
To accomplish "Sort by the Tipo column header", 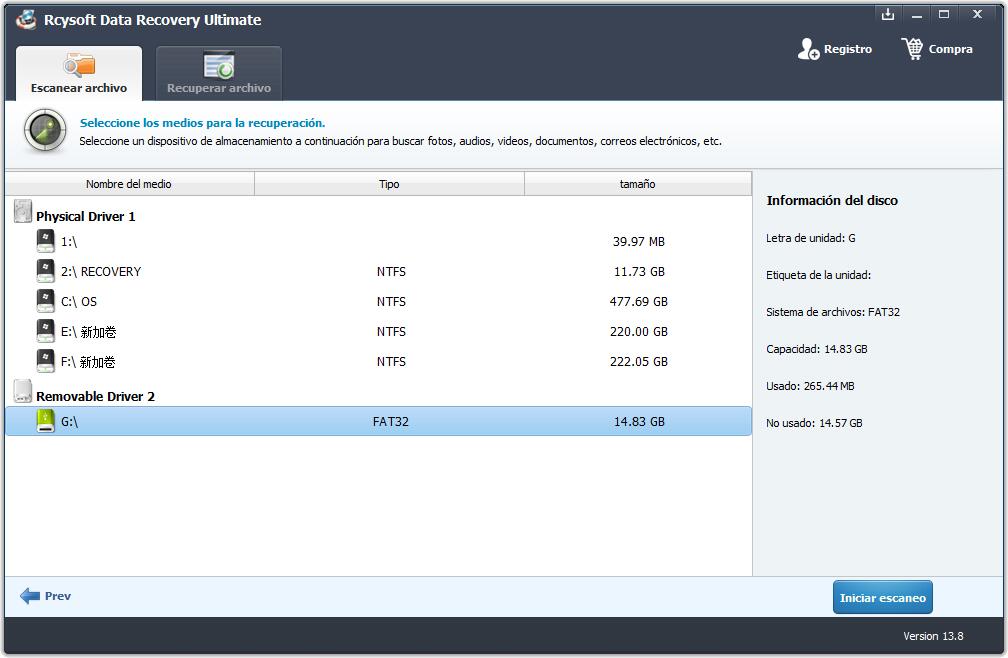I will coord(389,184).
